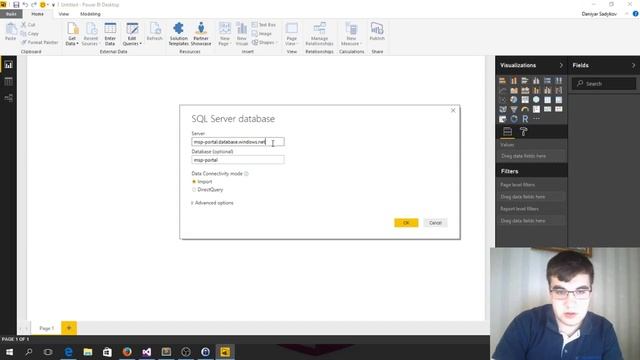
Task: Click Cancel in SQL Server dialog
Action: (x=435, y=223)
